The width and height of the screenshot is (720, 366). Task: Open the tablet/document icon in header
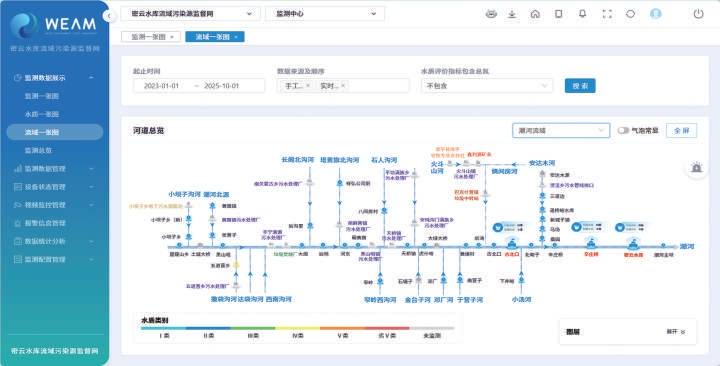(x=558, y=14)
